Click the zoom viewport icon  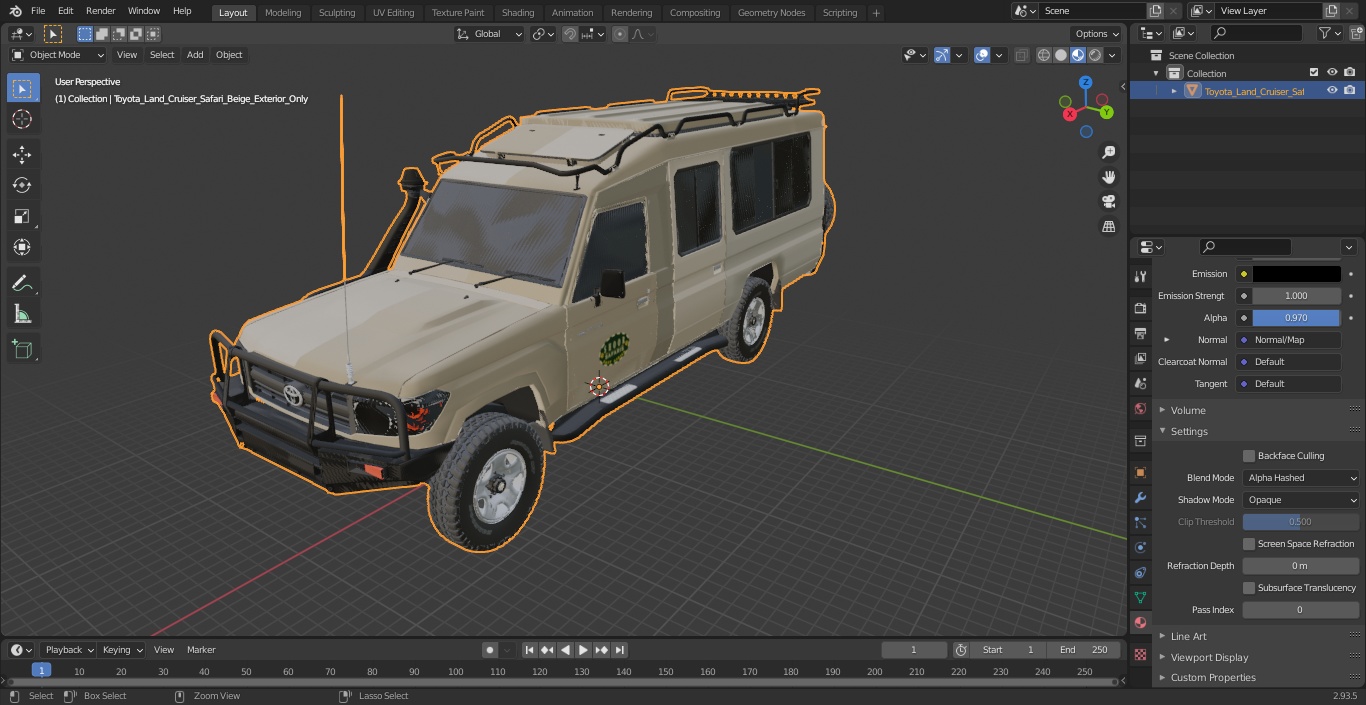[x=1108, y=152]
